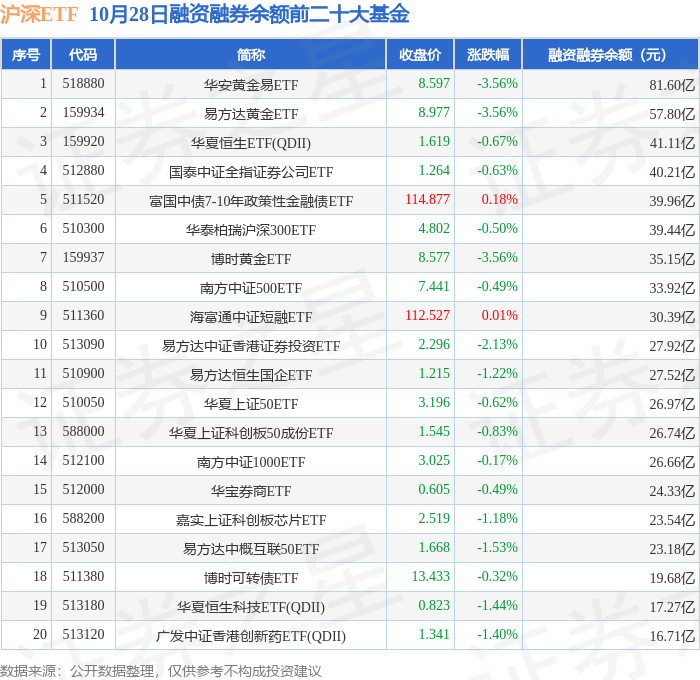Screen dimensions: 700x680
Task: Select fund name 华安黄金易ETF
Action: coord(251,85)
